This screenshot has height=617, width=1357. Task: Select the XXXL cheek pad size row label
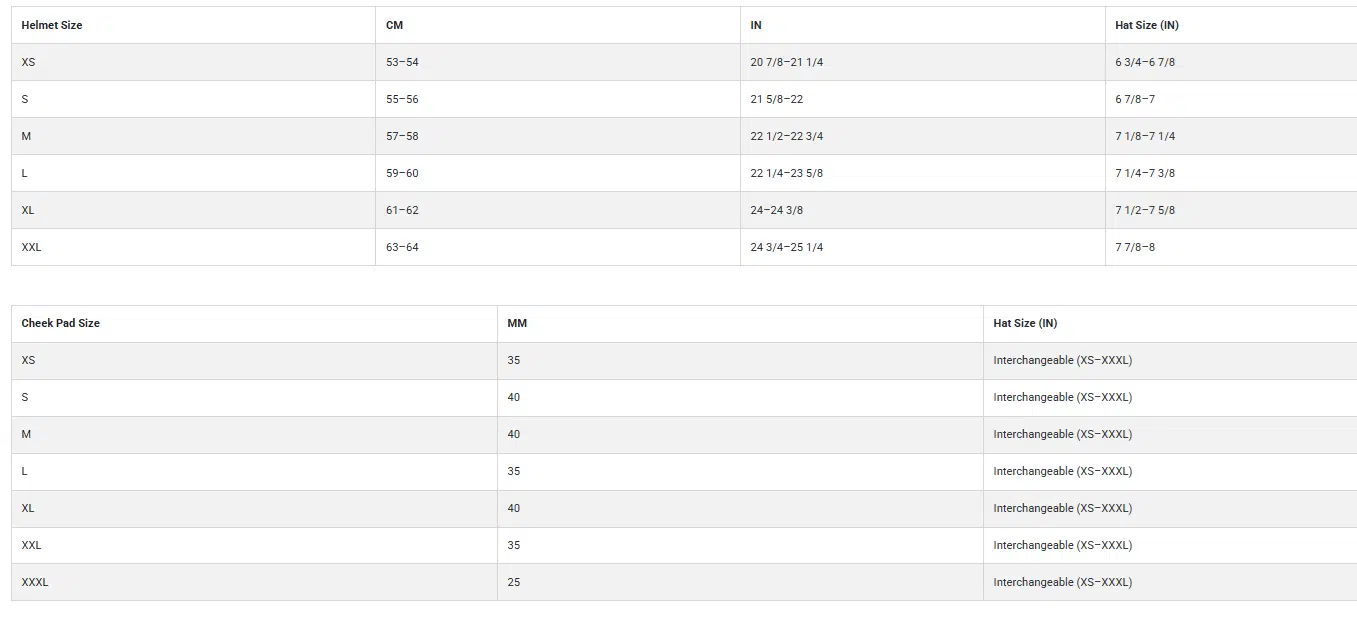pos(35,582)
